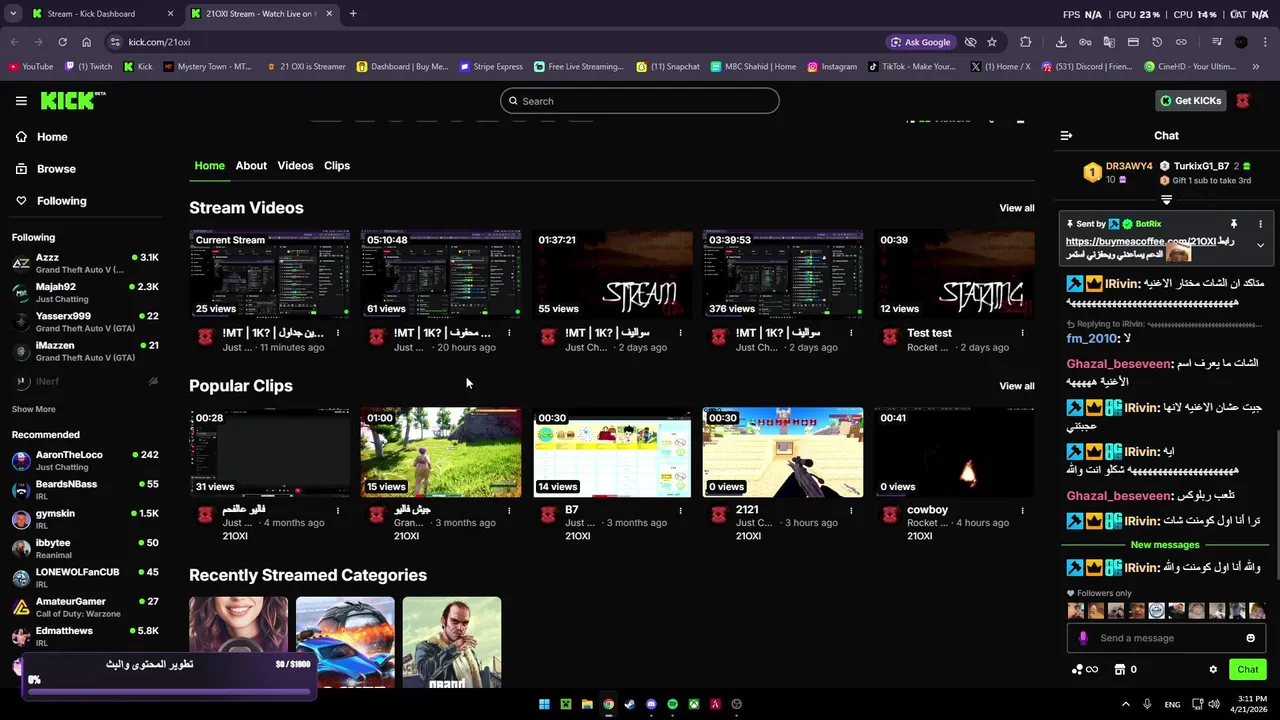Bookmark this page with the star icon
1280x720 pixels.
(x=992, y=42)
